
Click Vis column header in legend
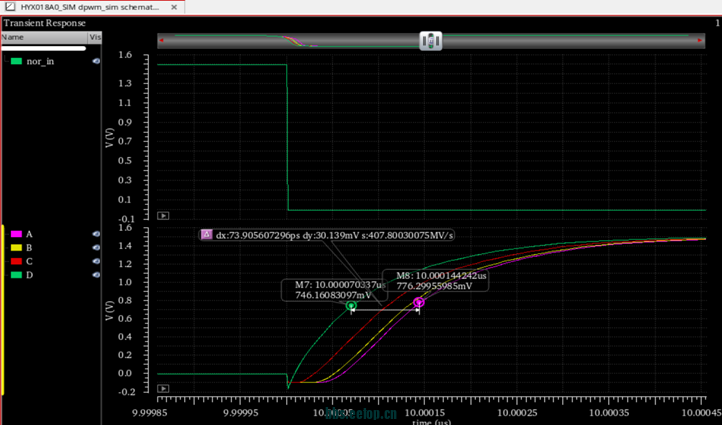click(x=95, y=37)
